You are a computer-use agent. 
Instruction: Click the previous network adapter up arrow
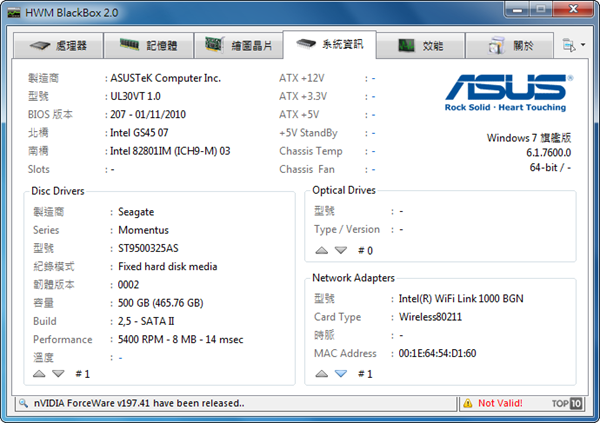tap(321, 373)
